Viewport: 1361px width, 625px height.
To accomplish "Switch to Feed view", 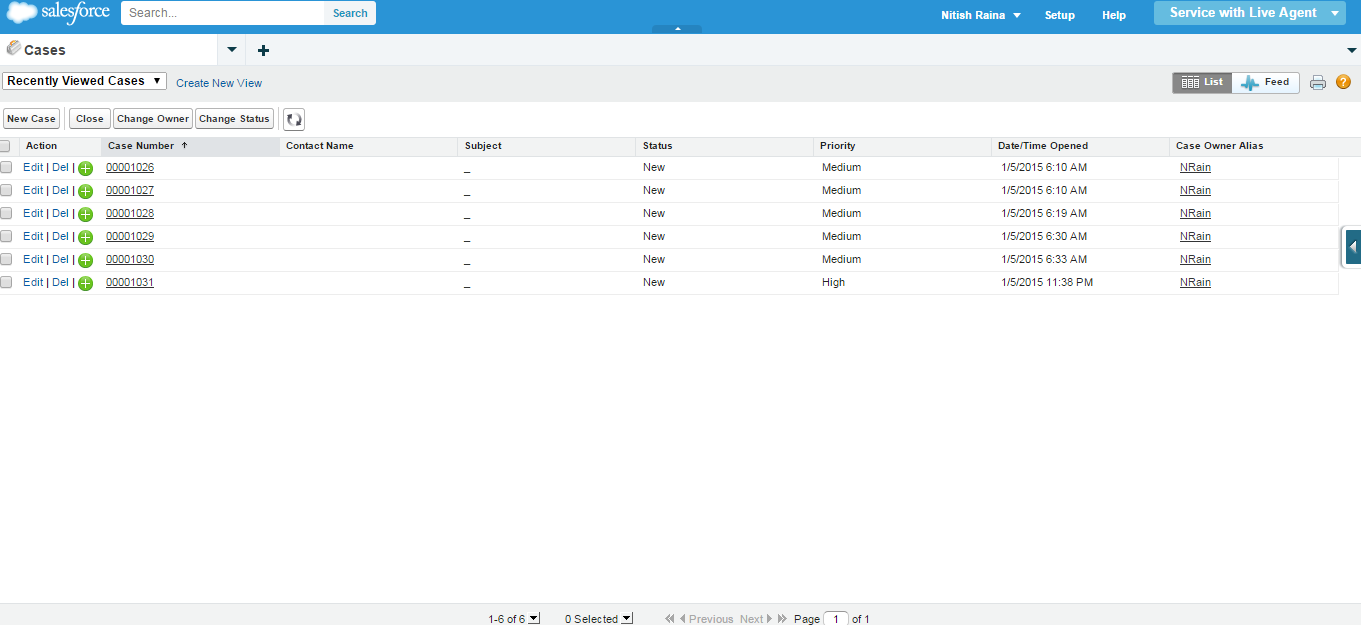I will point(1266,83).
